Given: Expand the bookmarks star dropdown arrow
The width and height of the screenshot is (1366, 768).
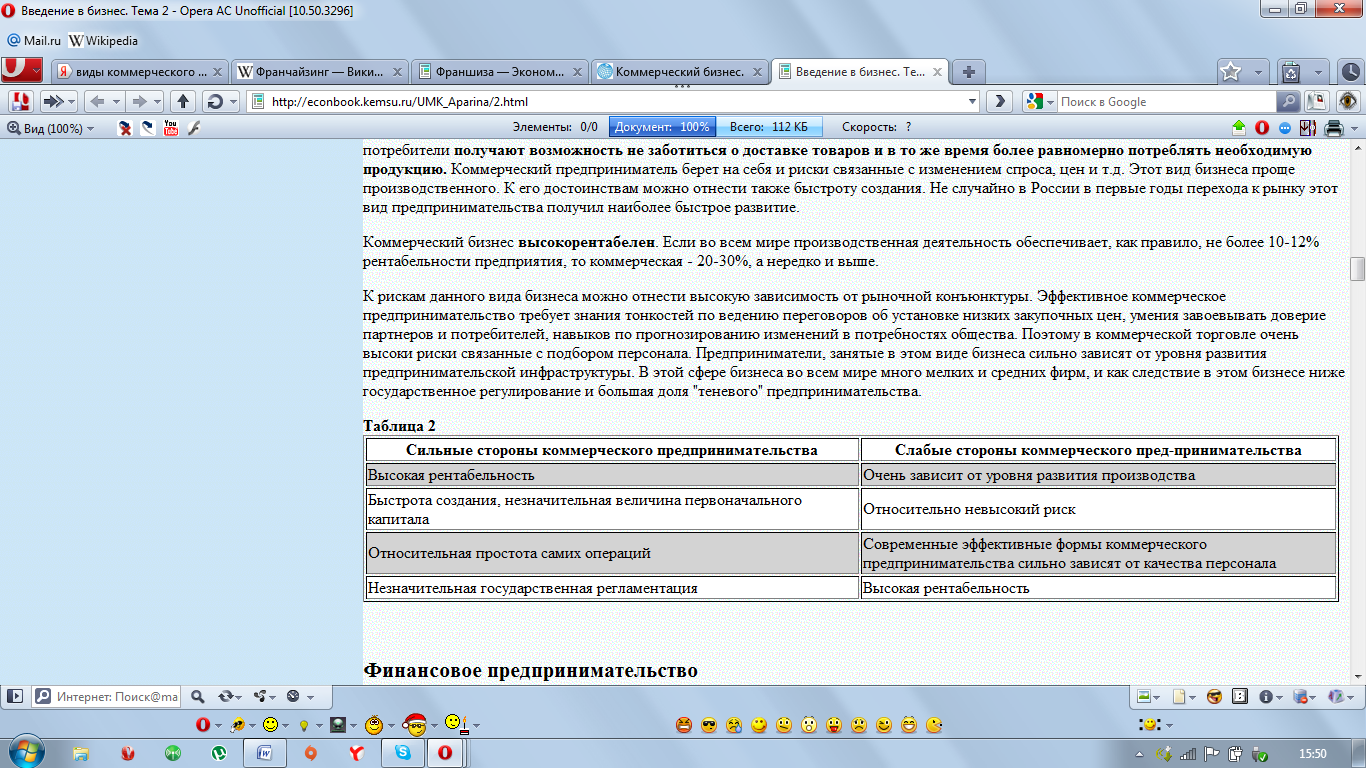Looking at the screenshot, I should pos(1257,73).
